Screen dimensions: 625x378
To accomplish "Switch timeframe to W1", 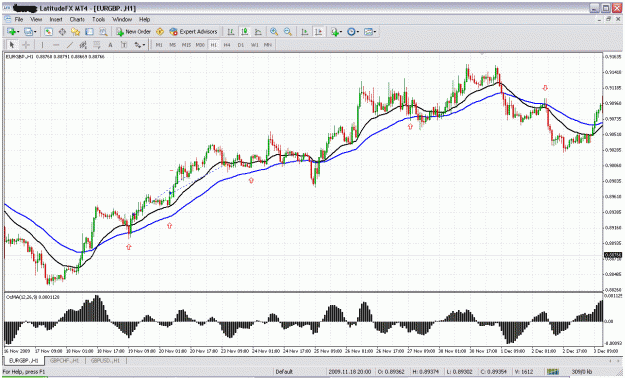I will tap(254, 45).
